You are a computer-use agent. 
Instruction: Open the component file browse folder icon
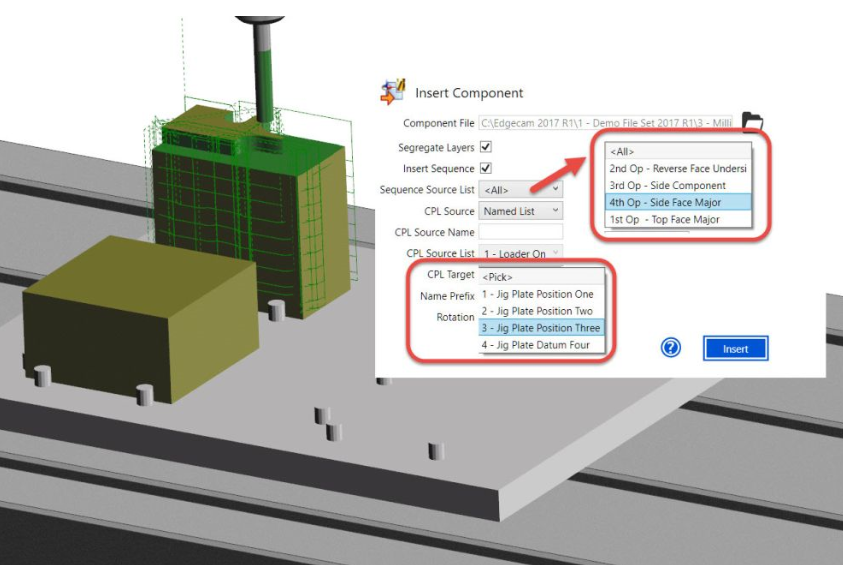752,123
